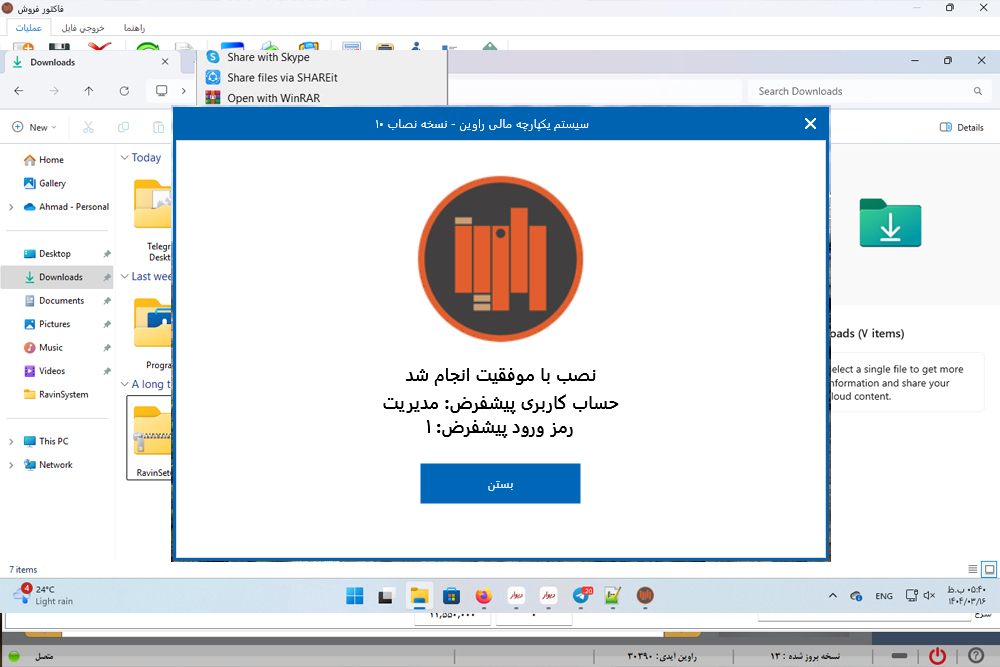The image size is (1000, 667).
Task: Switch to the خروجی فایل tab
Action: 83,28
